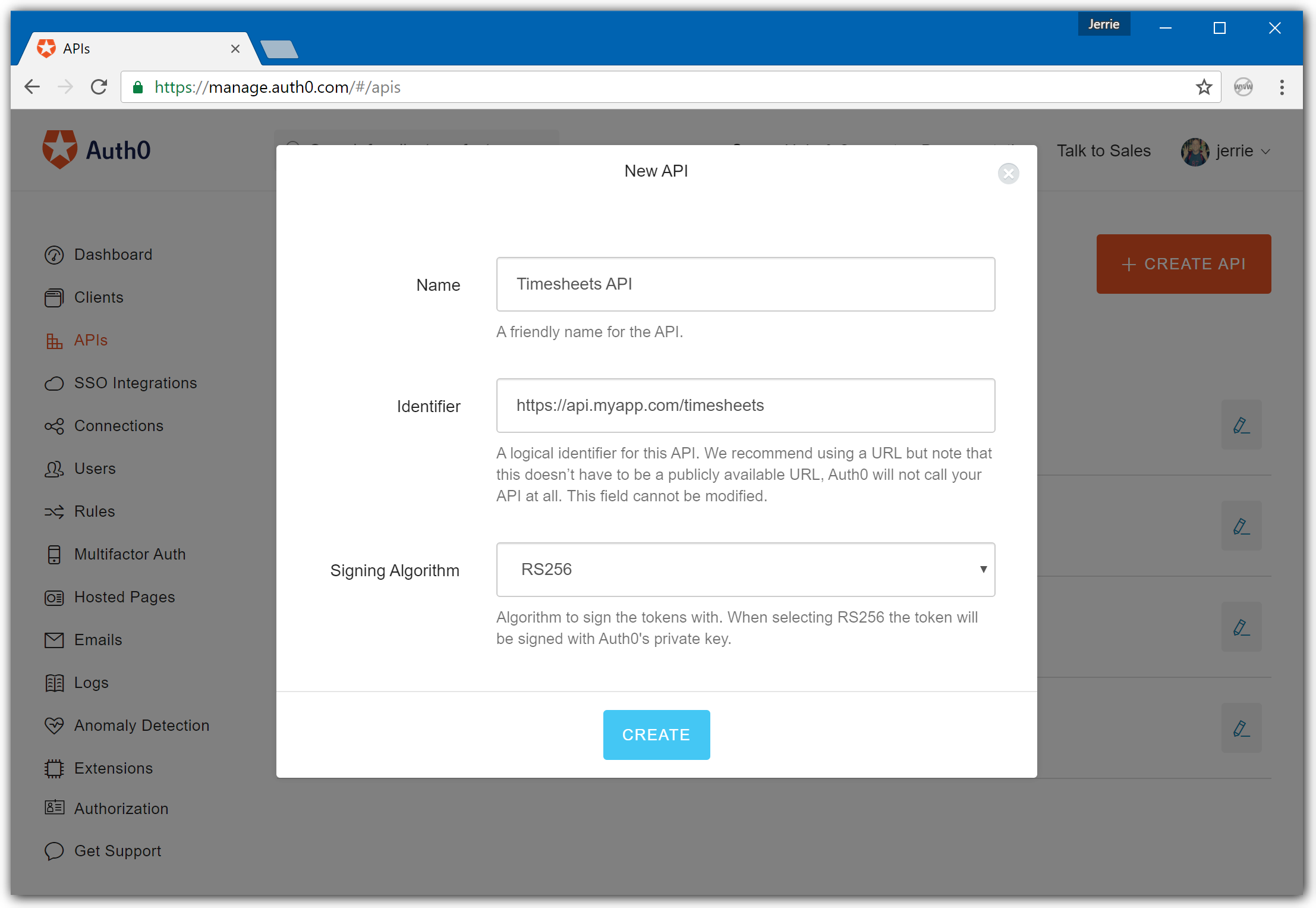Click the Auth0 shield logo

(60, 149)
